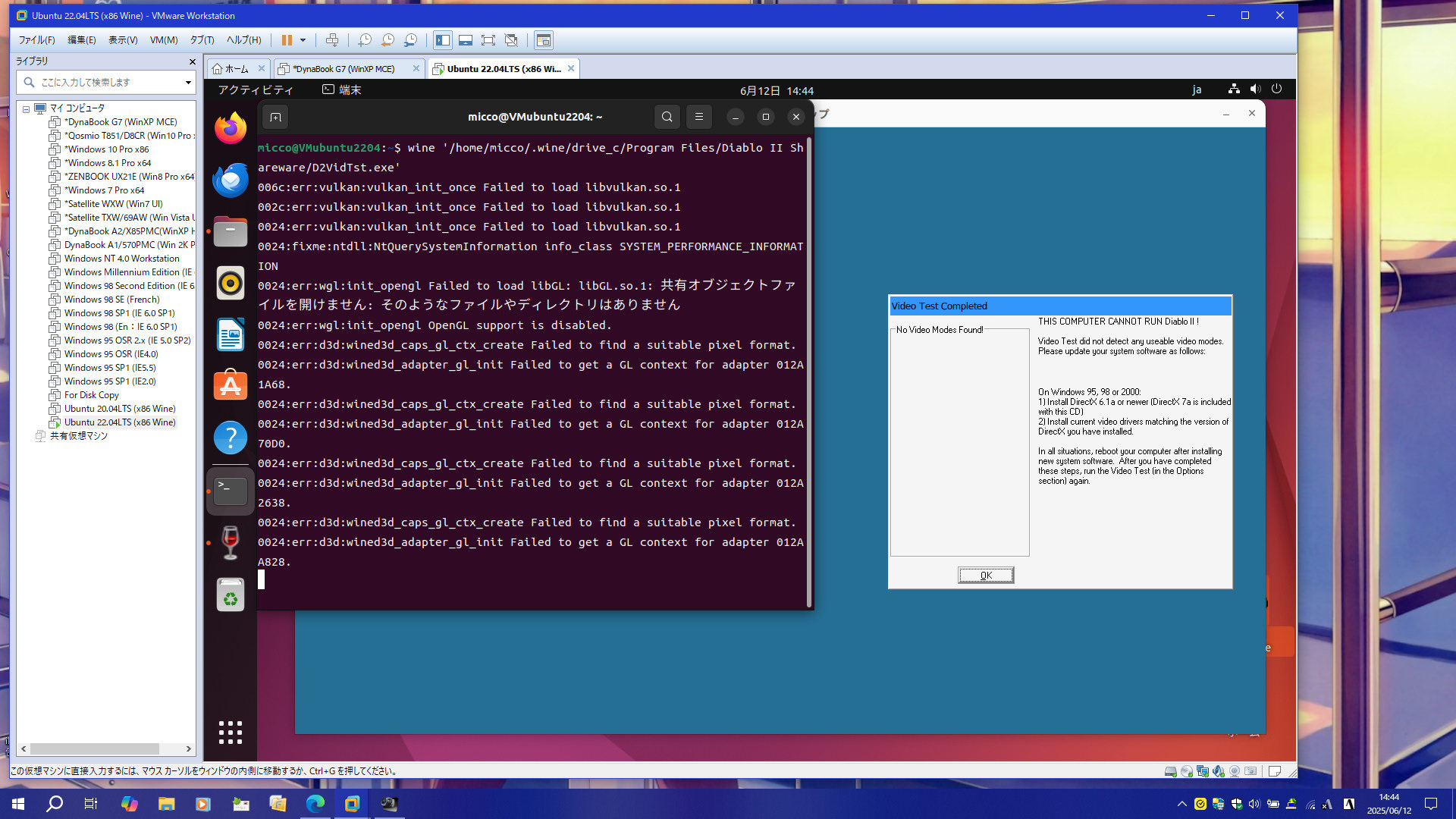
Task: Click アクティビティ in the Ubuntu top bar
Action: point(256,90)
